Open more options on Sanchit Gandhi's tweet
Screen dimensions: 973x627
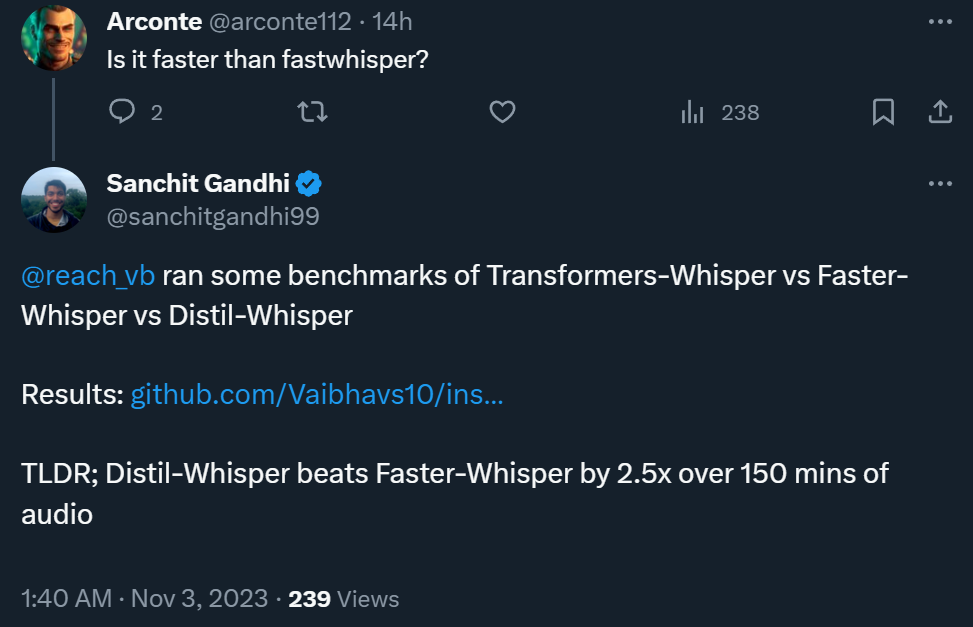click(940, 184)
